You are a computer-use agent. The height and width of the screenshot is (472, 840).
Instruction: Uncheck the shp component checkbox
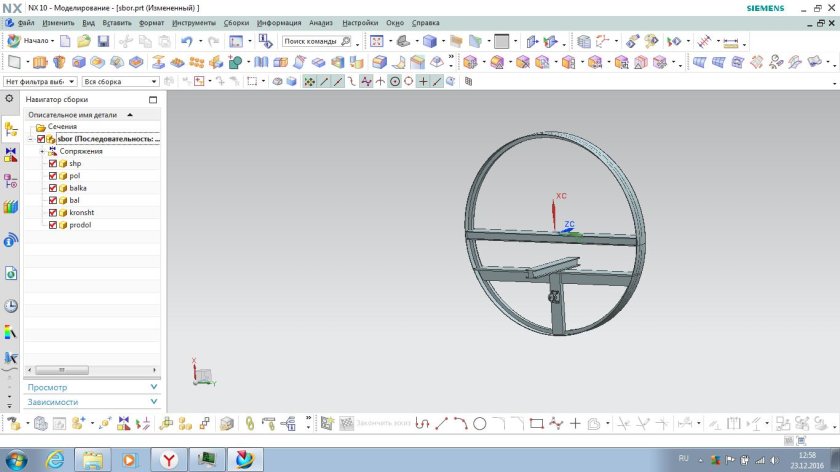[53, 163]
